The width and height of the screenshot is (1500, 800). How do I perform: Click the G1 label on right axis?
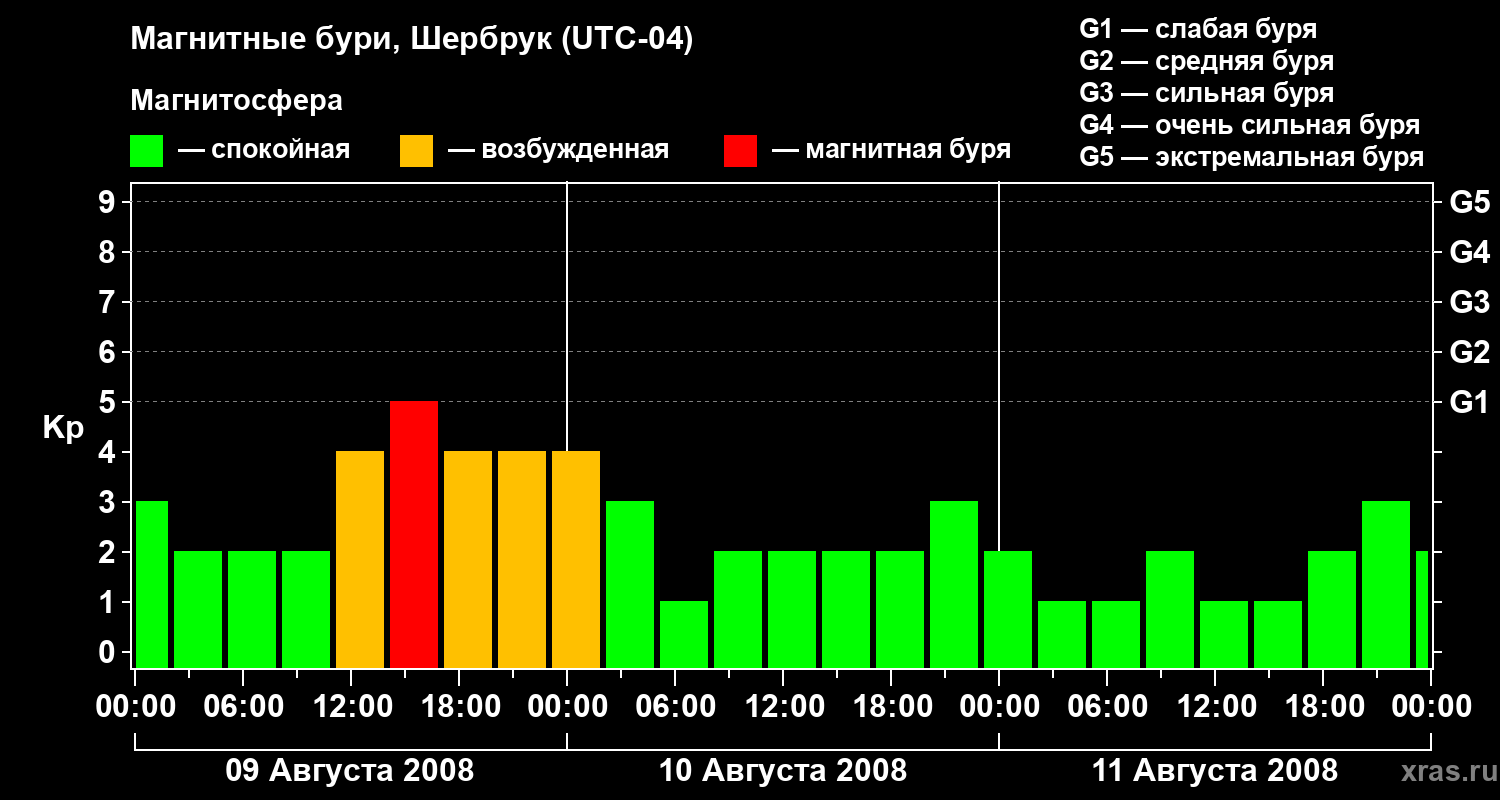(x=1469, y=403)
